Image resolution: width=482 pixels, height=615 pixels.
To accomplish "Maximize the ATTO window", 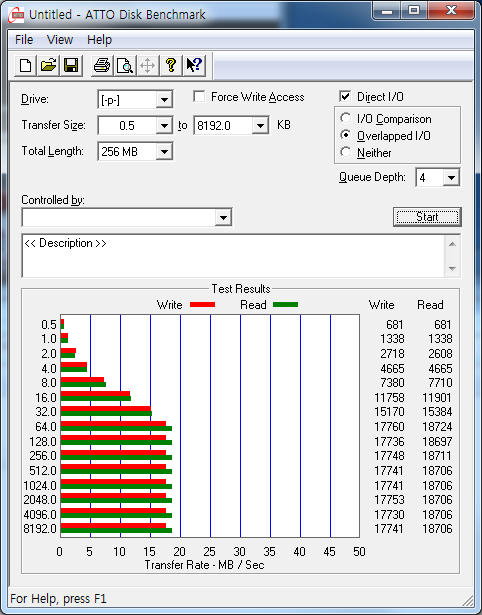I will click(414, 11).
